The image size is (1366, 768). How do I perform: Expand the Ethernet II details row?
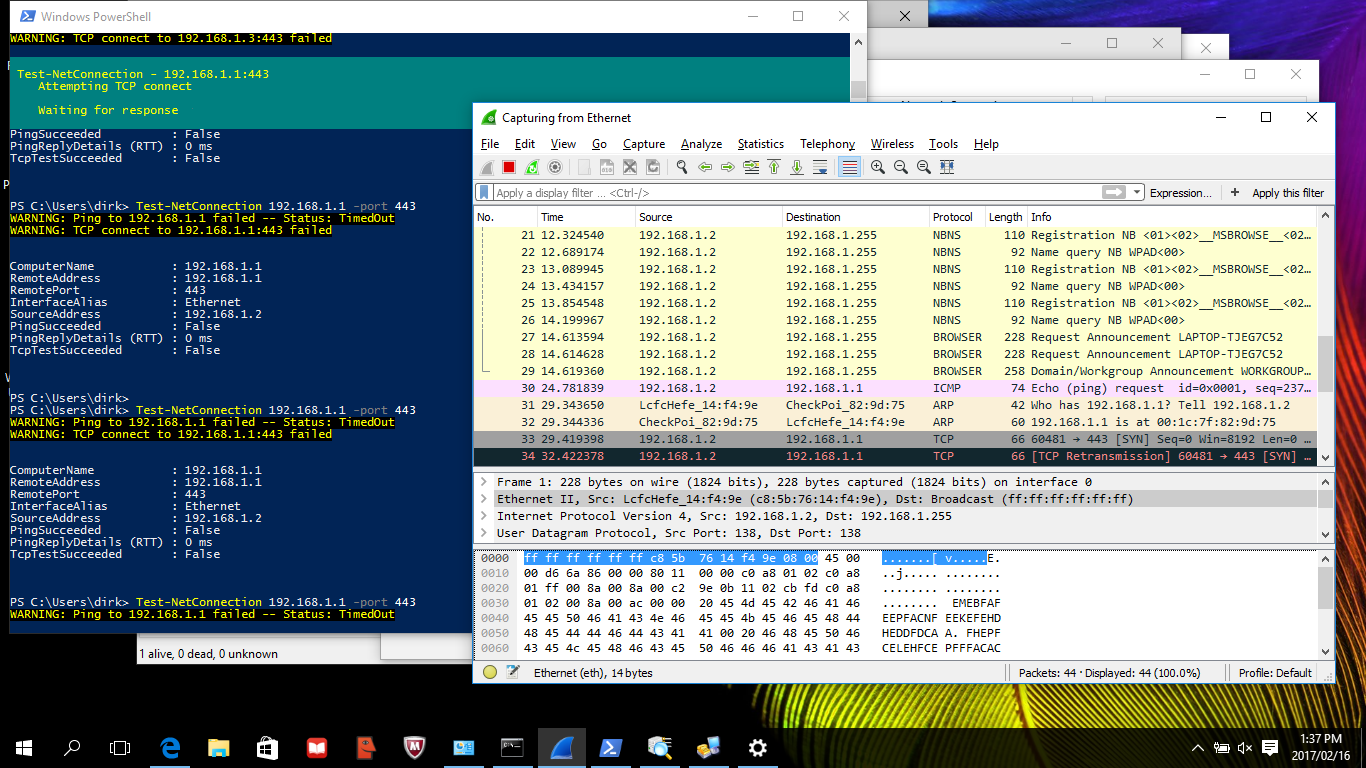coord(484,499)
